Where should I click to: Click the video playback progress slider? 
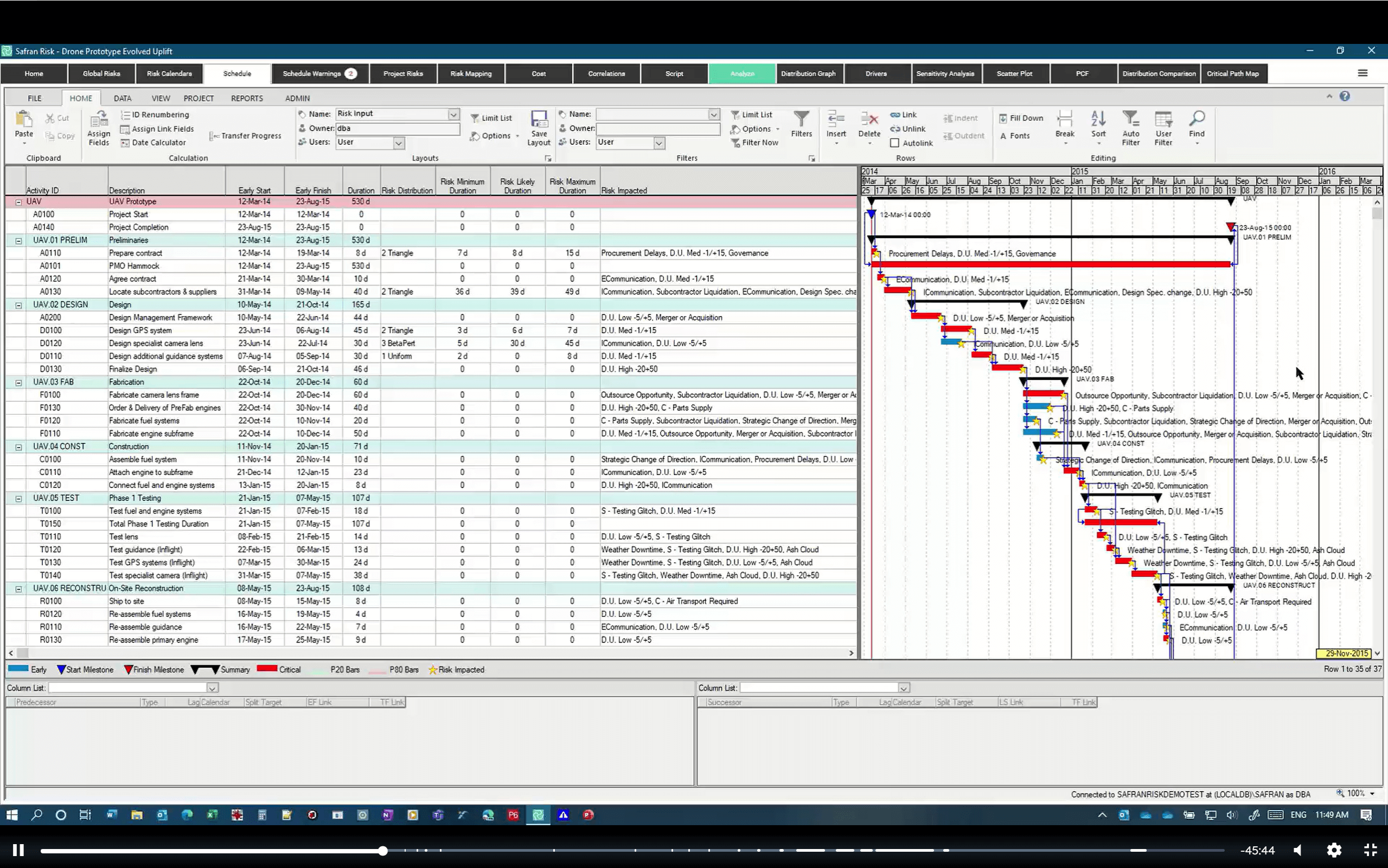[x=382, y=850]
